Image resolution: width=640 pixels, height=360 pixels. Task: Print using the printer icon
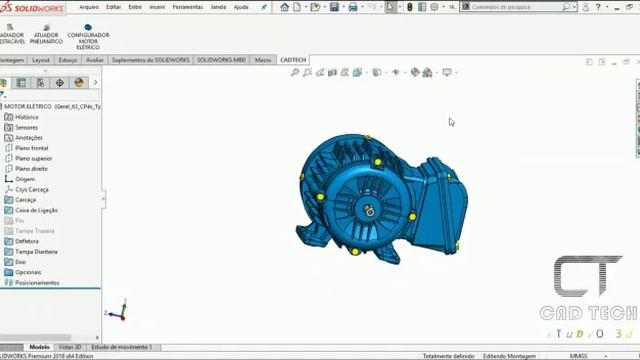[x=353, y=7]
